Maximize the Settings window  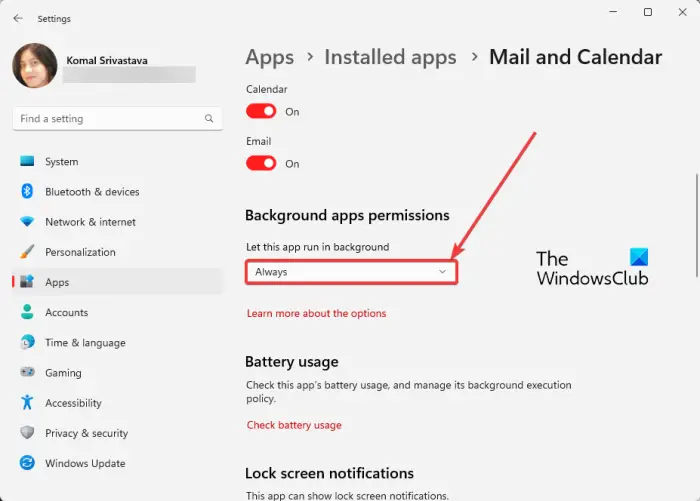point(648,12)
